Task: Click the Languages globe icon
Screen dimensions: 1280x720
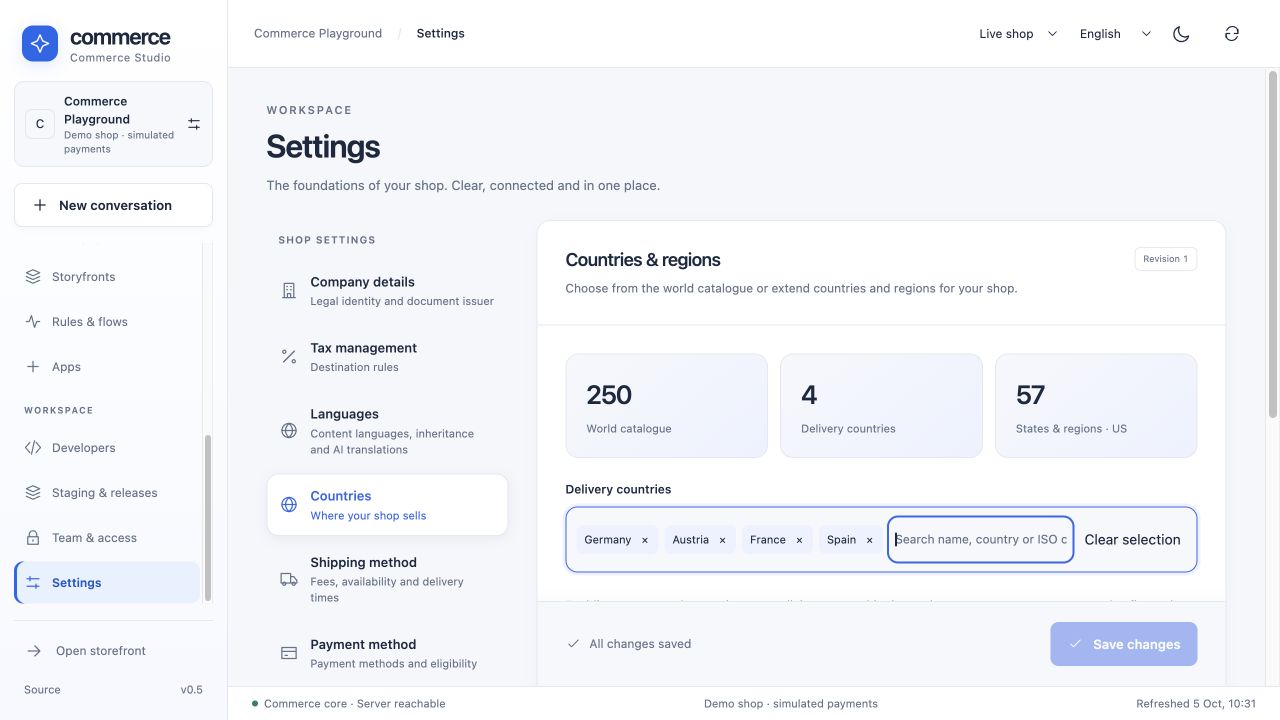Action: [x=289, y=431]
